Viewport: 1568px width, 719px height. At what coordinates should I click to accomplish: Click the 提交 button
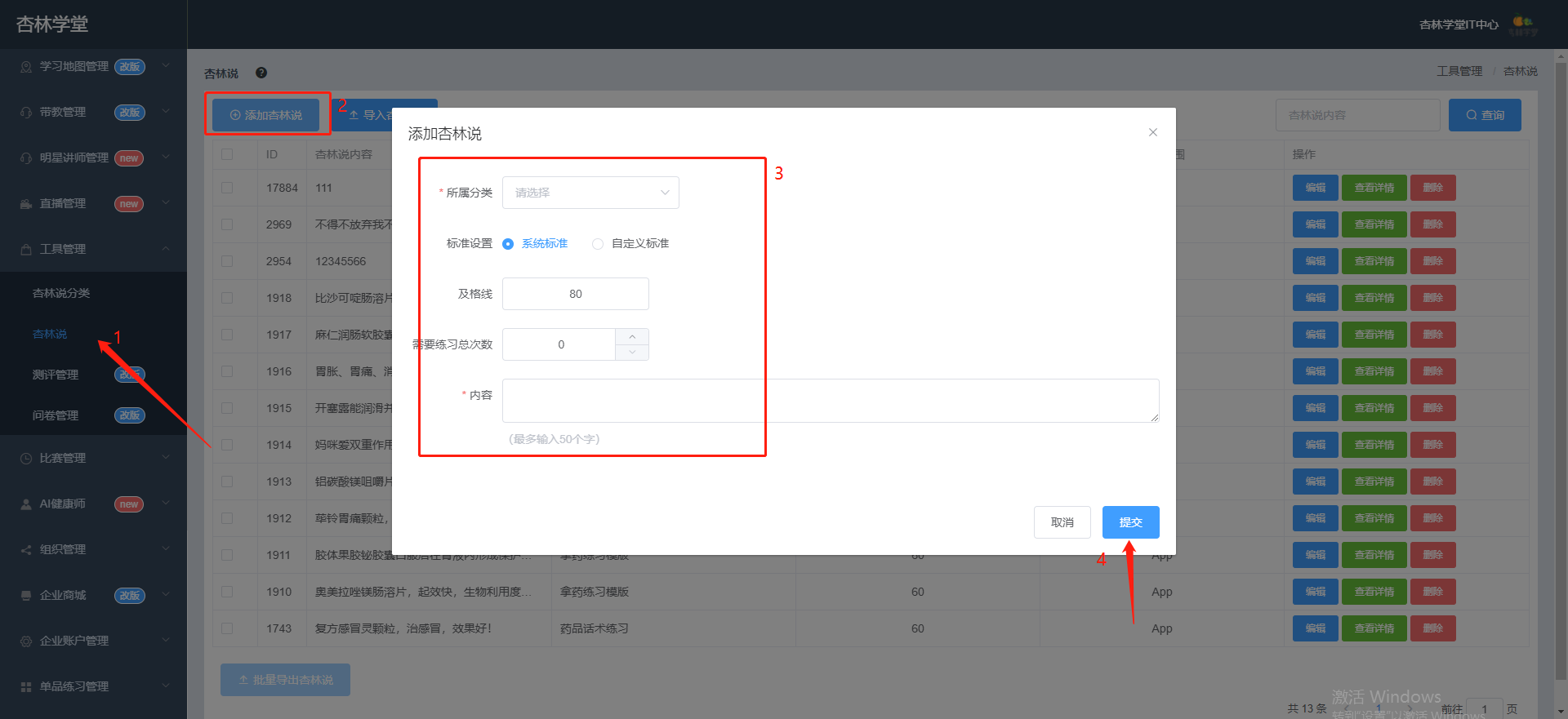[x=1131, y=522]
